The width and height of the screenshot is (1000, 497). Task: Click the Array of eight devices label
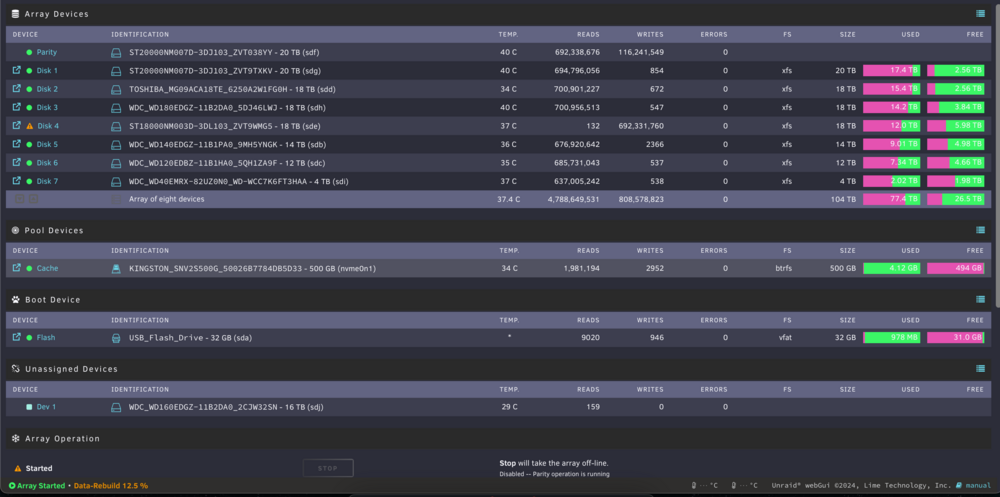click(x=166, y=199)
